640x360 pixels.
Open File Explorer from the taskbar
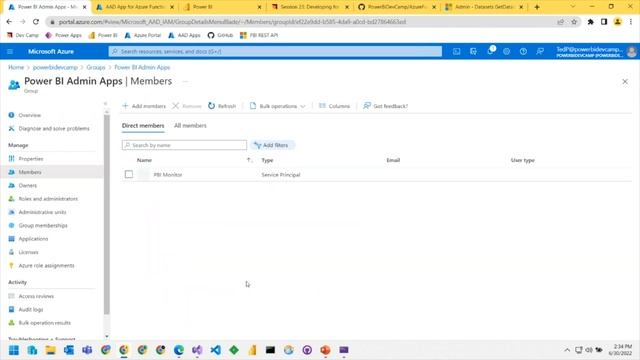coord(51,350)
